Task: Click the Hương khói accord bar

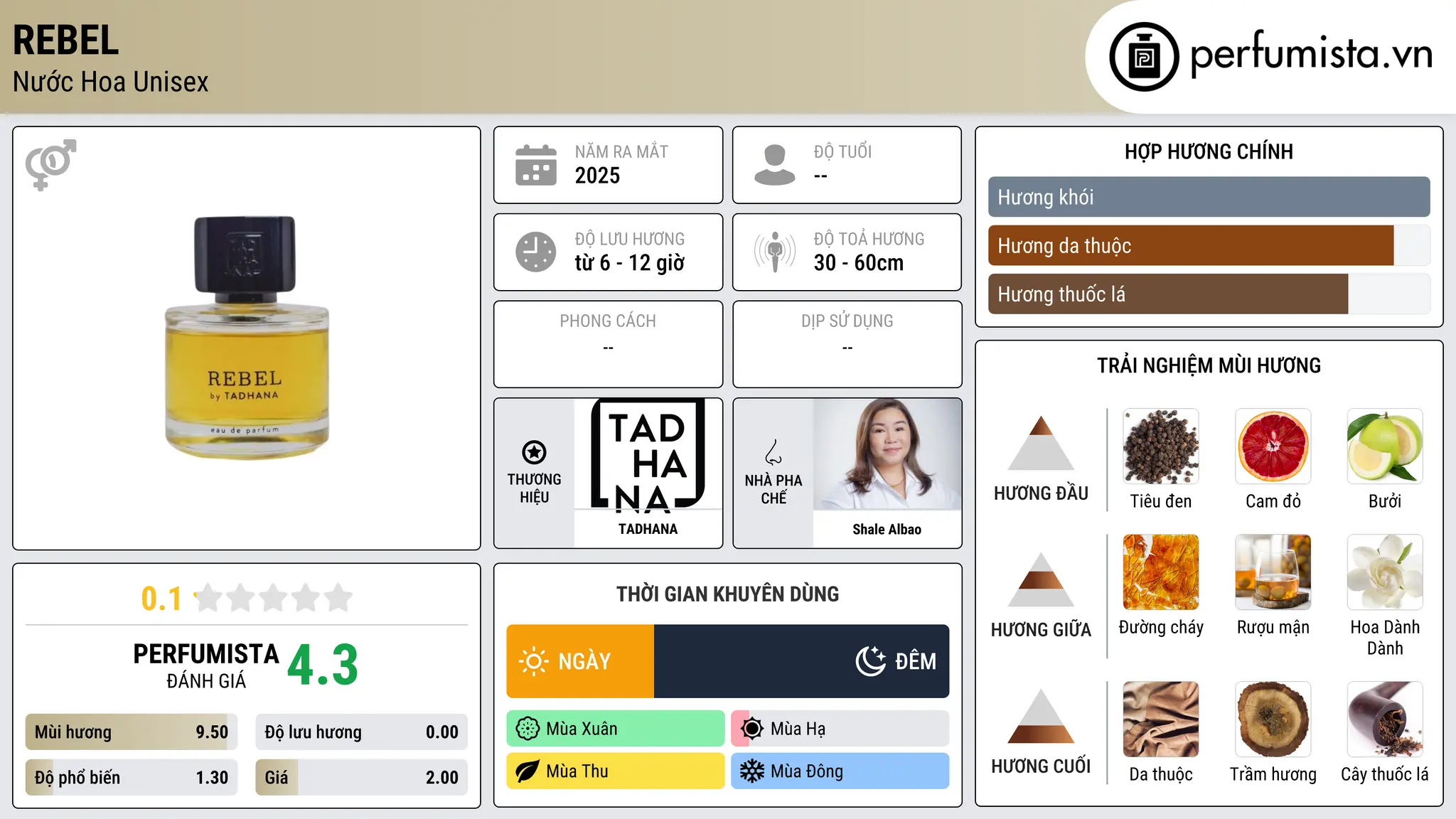Action: [1209, 197]
